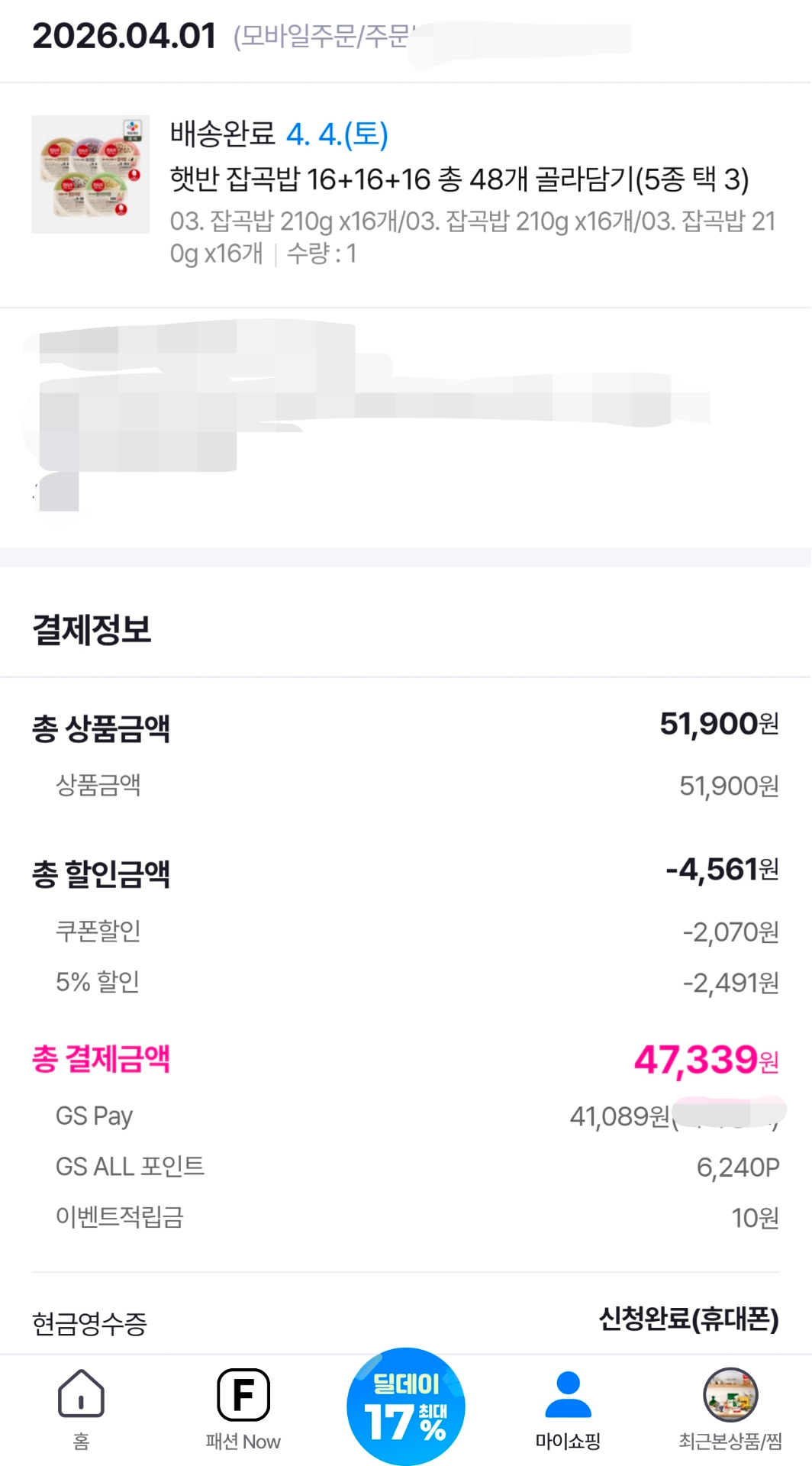Tap the 총 결제금액 47,339원 amount
This screenshot has height=1466, width=812.
pyautogui.click(x=706, y=1060)
